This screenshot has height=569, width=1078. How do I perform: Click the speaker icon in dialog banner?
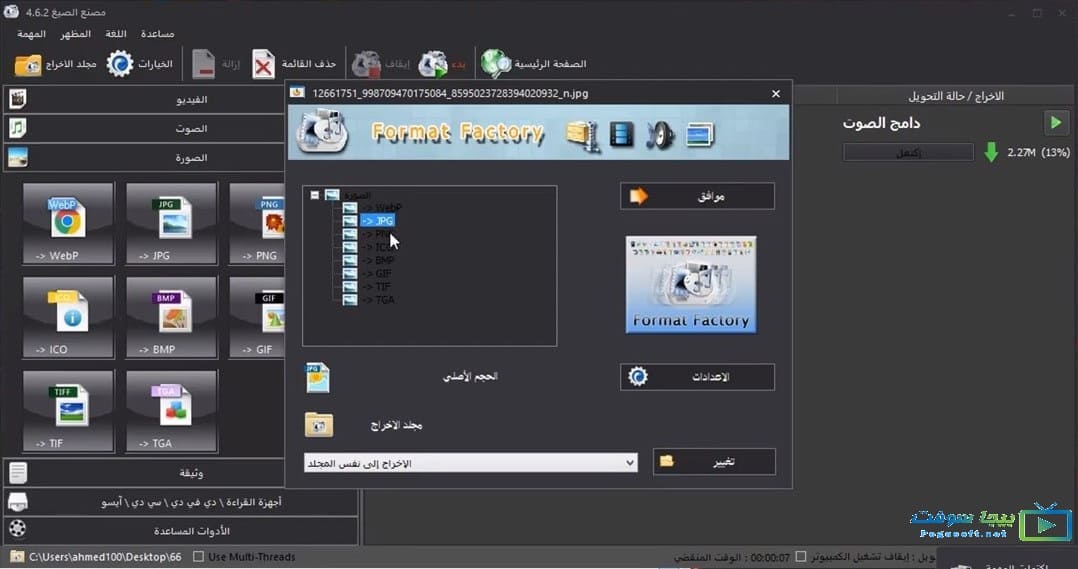(x=660, y=135)
